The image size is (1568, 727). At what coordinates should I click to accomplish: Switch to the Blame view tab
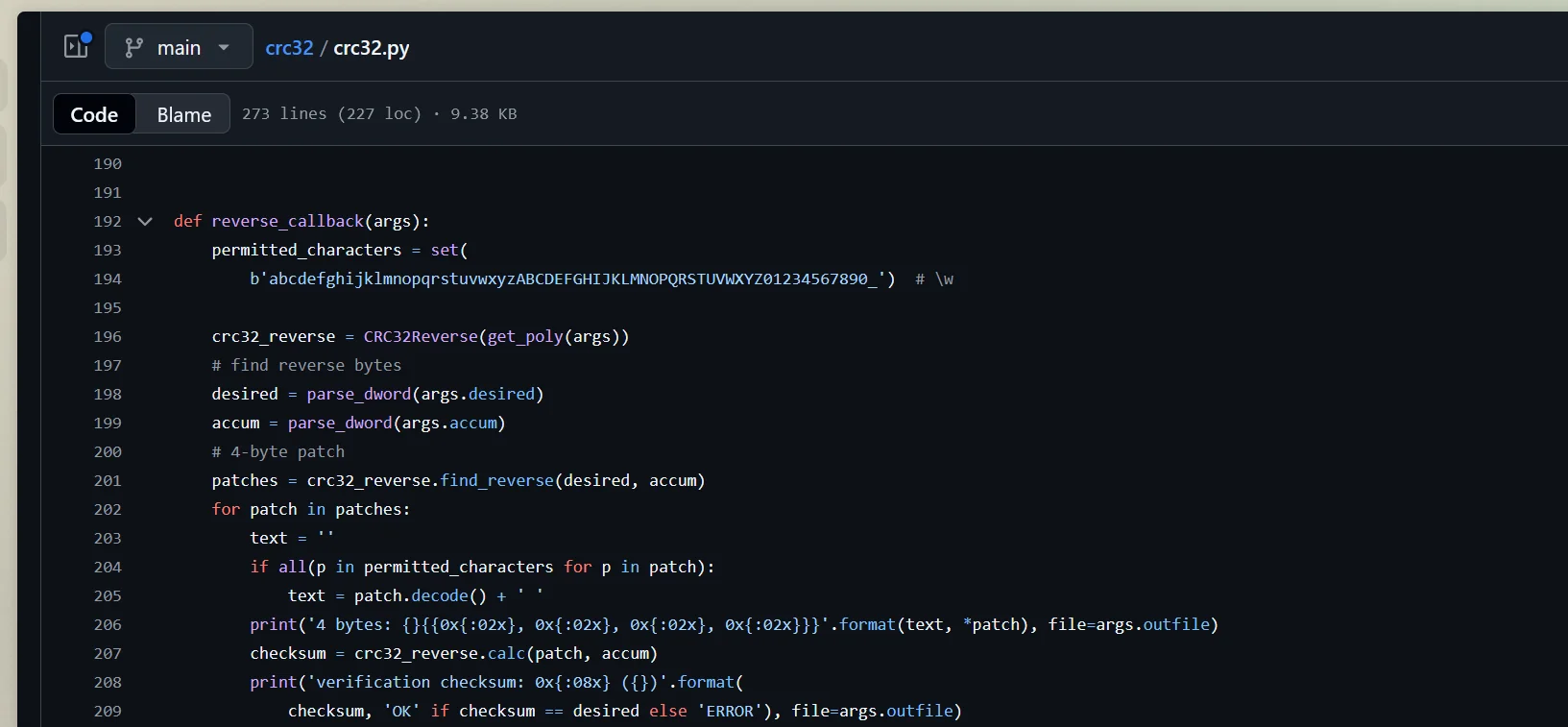(183, 114)
